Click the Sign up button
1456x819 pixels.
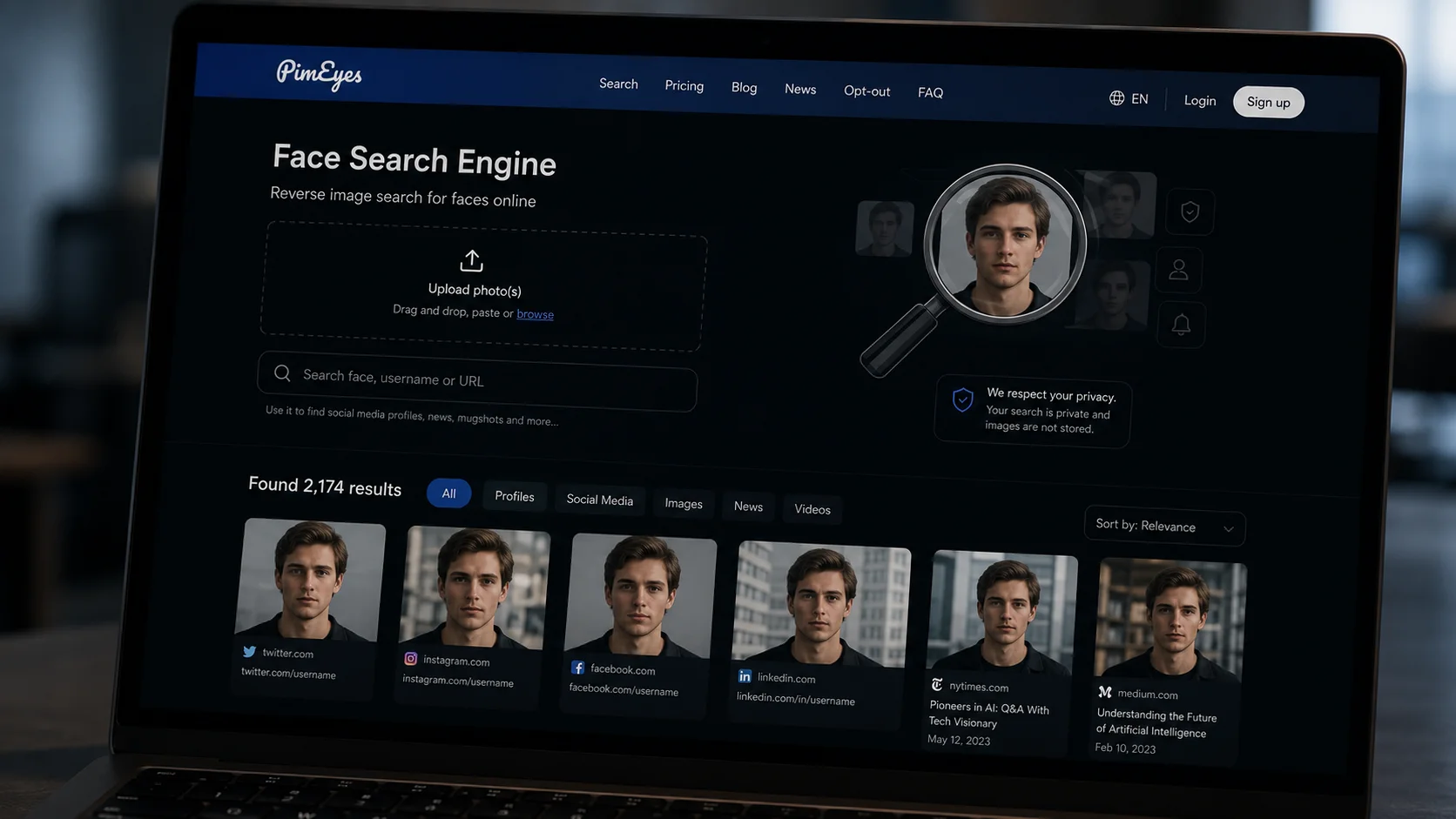click(1269, 102)
